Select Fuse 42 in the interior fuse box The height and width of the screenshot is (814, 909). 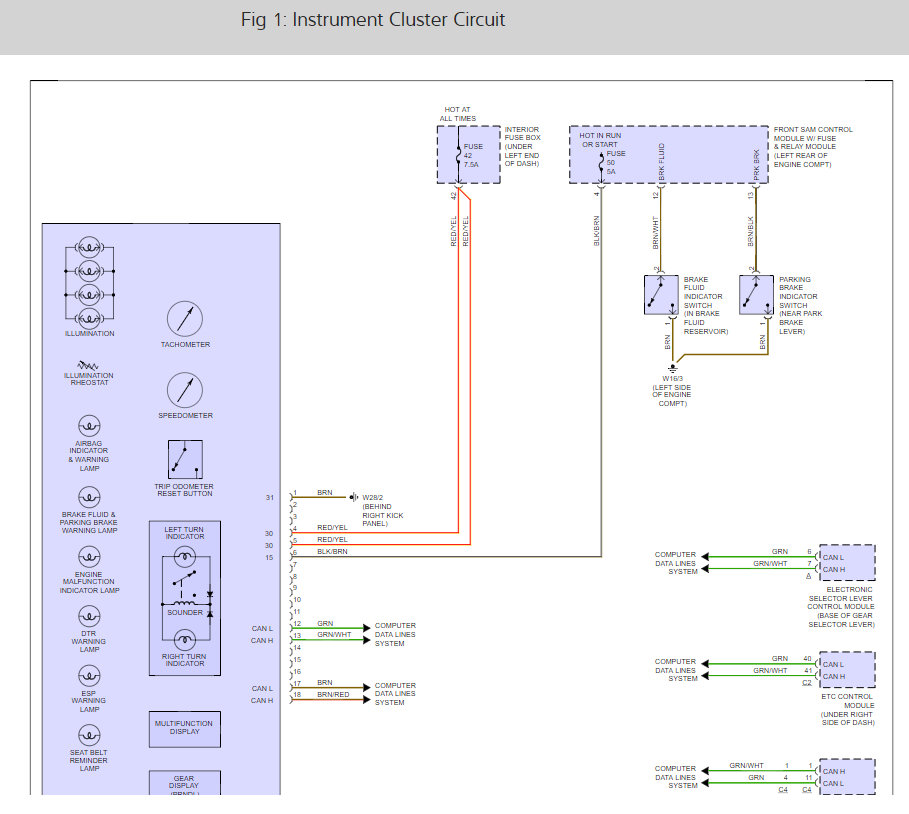pos(458,155)
